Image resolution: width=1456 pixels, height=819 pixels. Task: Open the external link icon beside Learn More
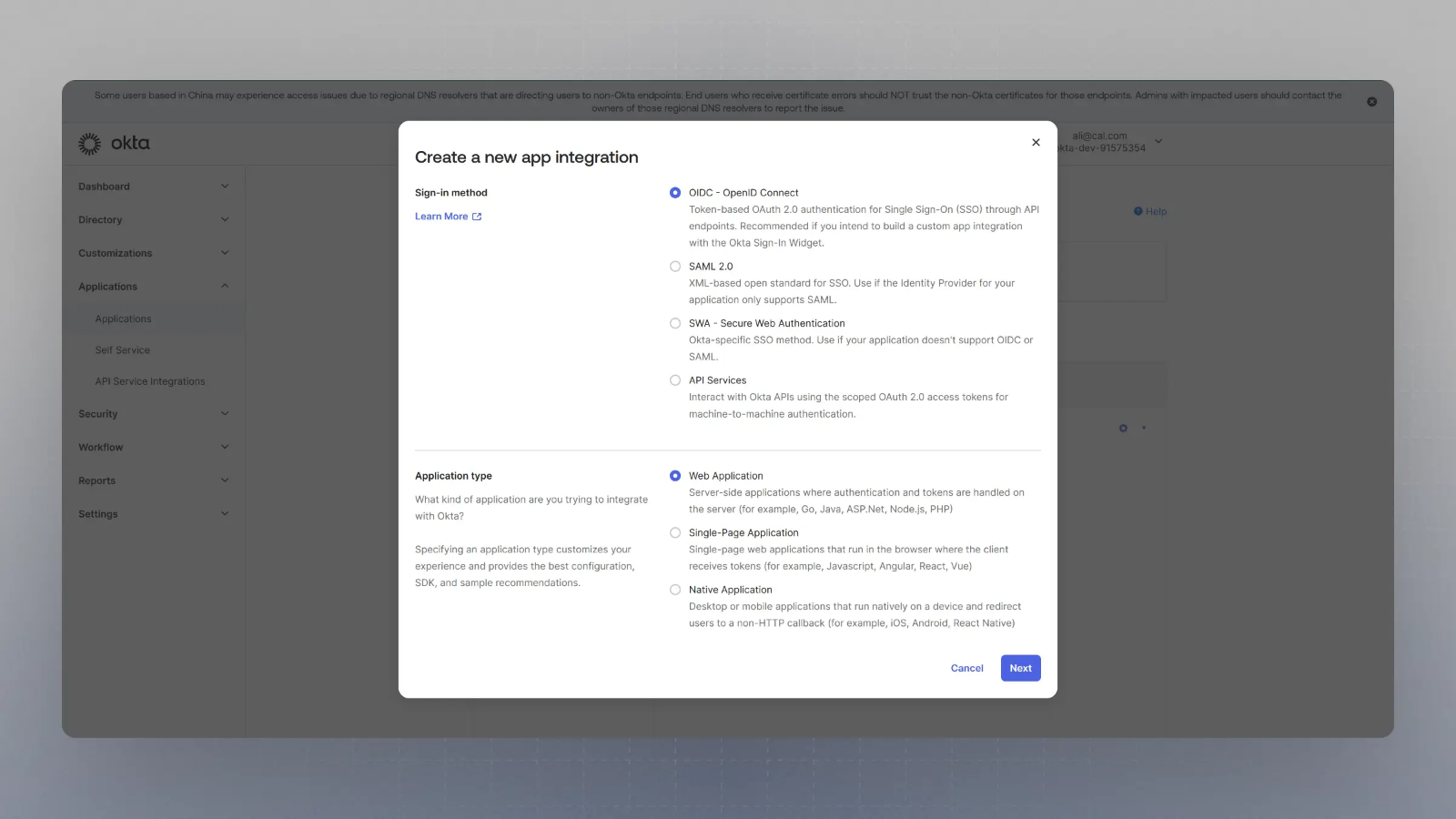(x=477, y=217)
